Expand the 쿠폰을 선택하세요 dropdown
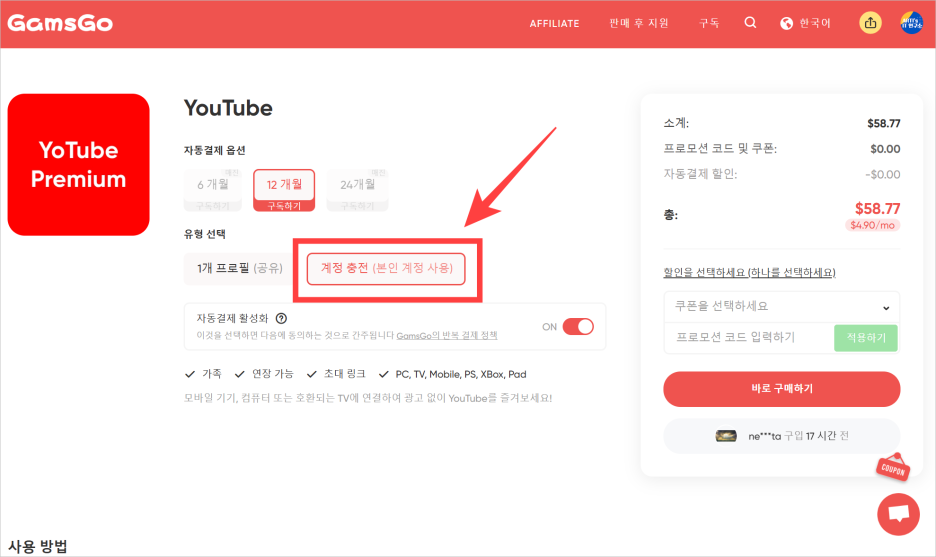The height and width of the screenshot is (557, 936). pyautogui.click(x=781, y=307)
